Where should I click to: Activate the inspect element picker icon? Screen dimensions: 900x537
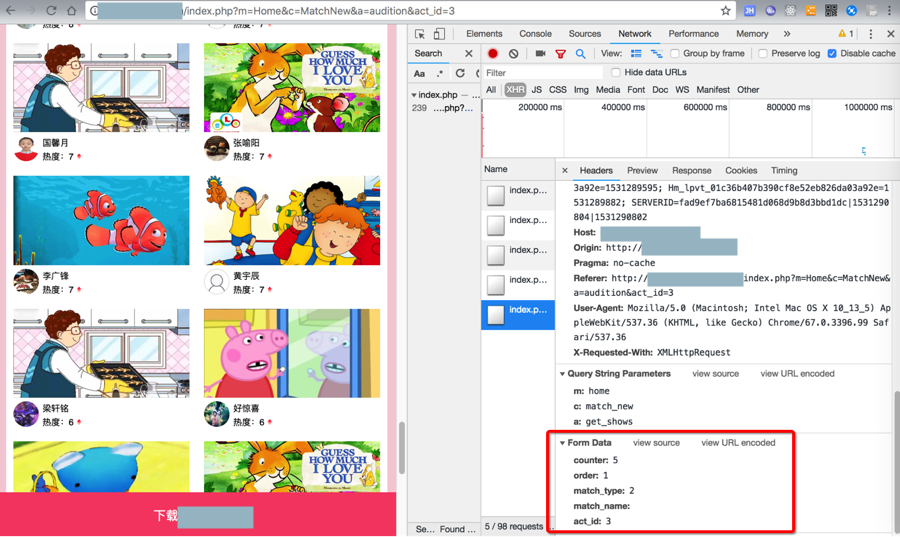pos(420,34)
